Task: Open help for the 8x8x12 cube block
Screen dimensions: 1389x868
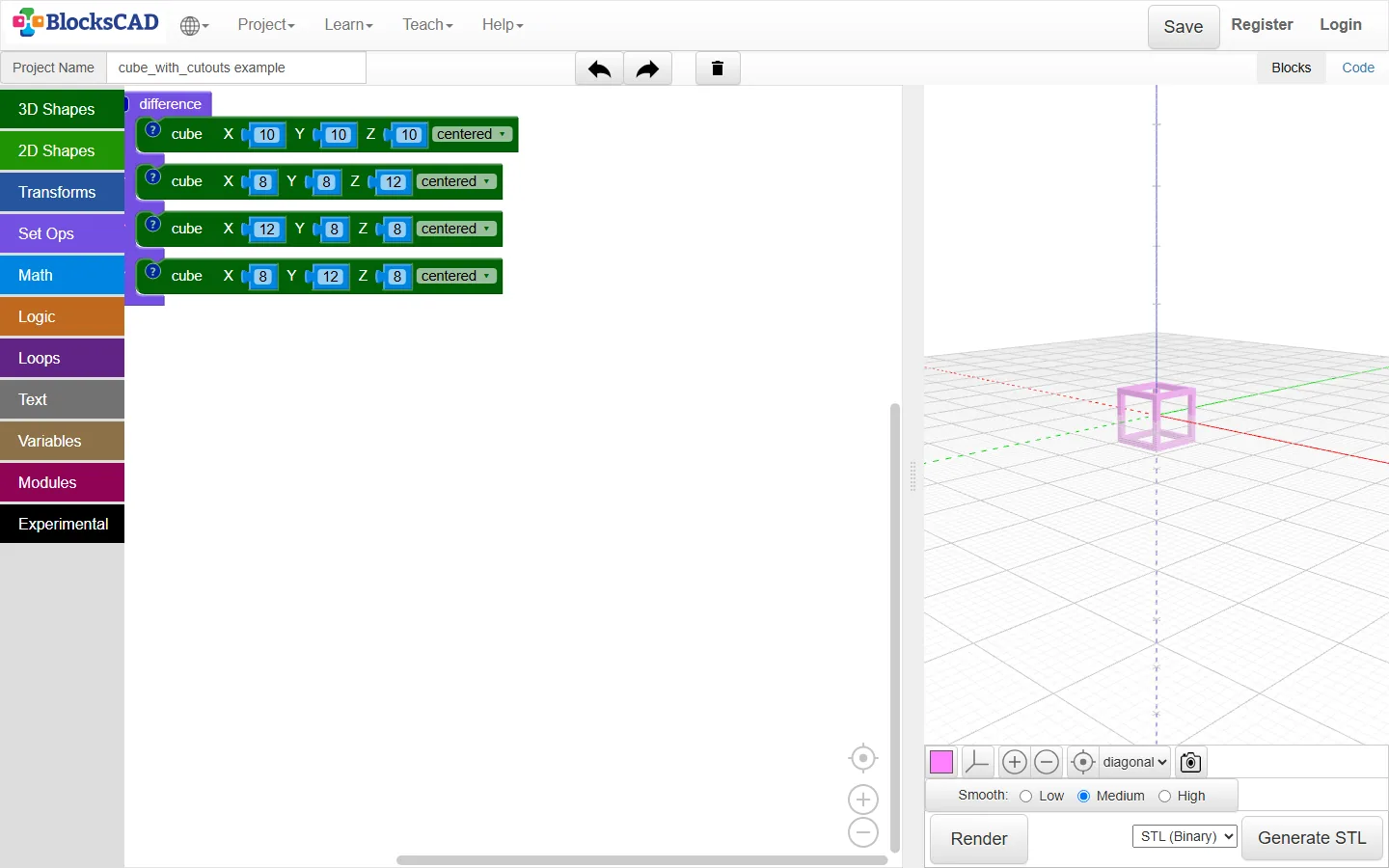Action: [x=152, y=176]
